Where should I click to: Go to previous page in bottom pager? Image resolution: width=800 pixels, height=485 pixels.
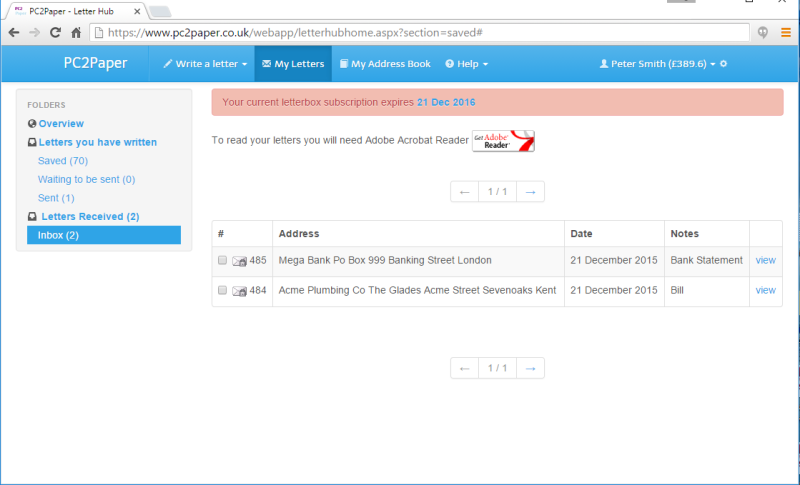point(464,368)
